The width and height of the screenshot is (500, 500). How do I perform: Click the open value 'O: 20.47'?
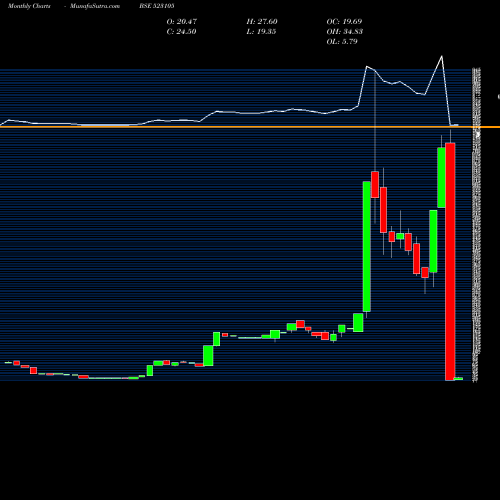click(x=182, y=21)
